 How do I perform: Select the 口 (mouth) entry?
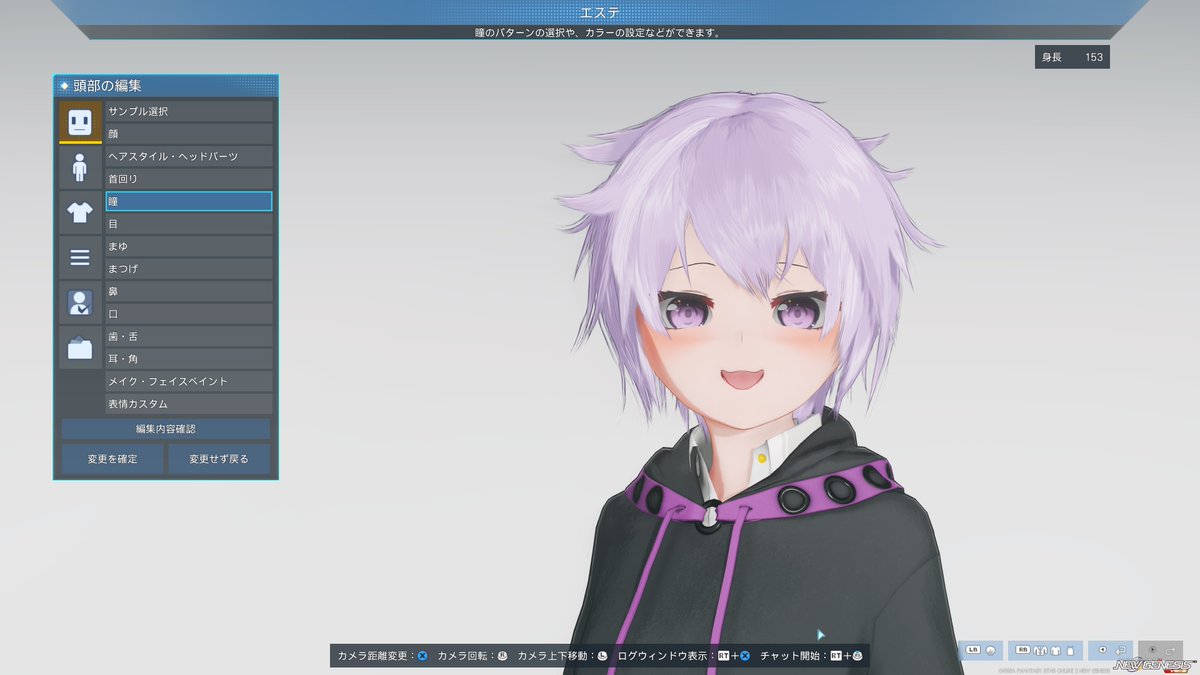[x=189, y=314]
